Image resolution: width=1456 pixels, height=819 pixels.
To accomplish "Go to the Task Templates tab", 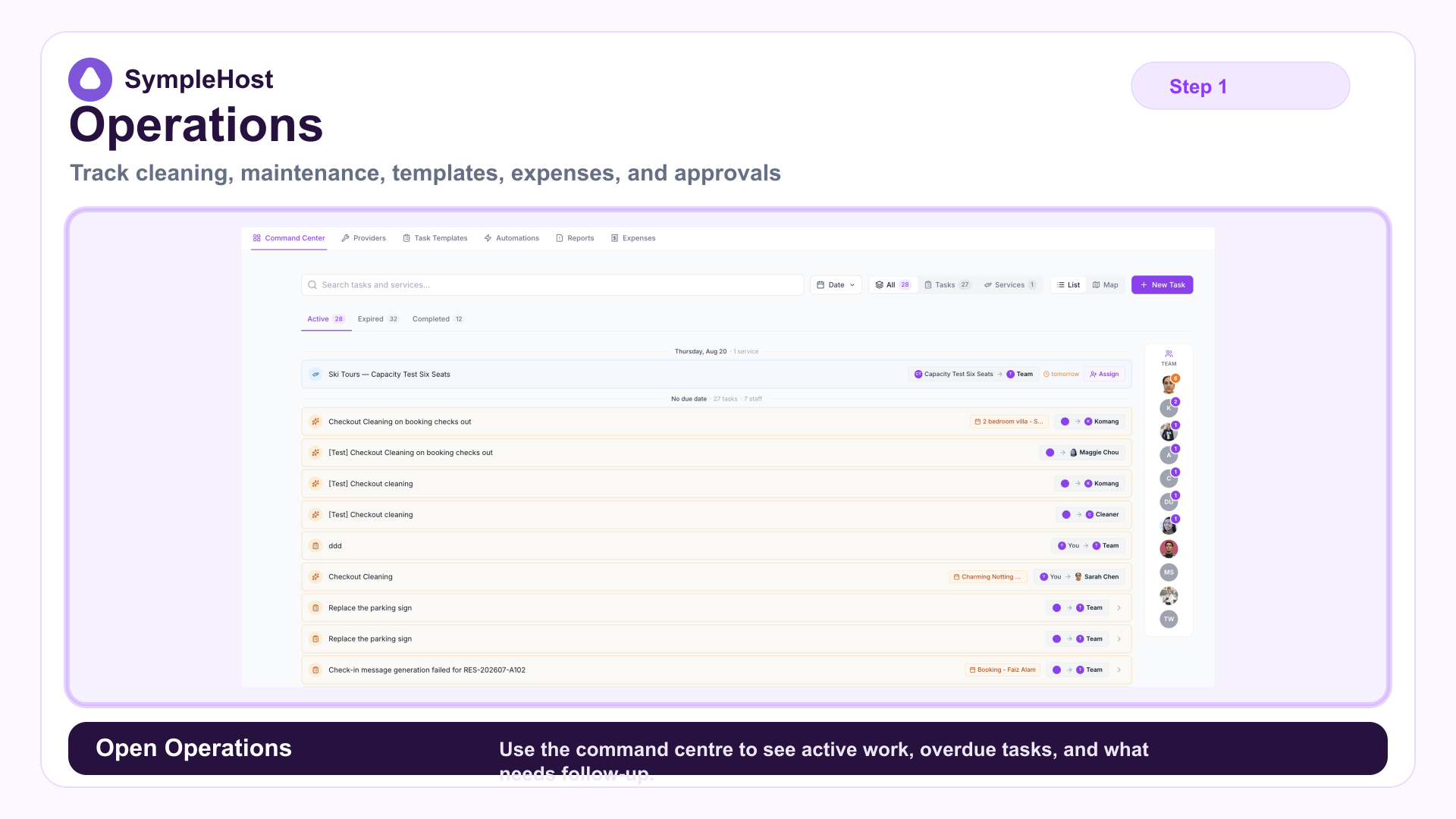I will [x=435, y=238].
